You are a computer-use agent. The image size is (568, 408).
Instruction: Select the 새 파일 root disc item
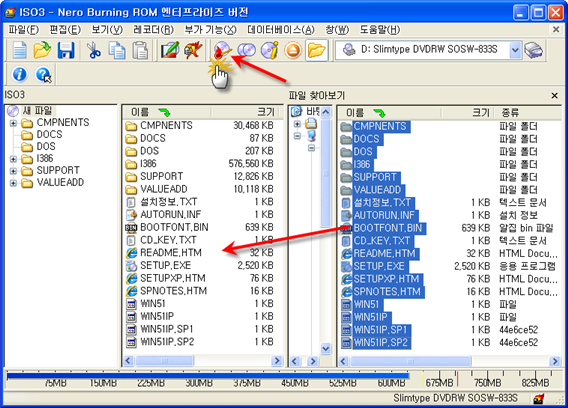pos(30,111)
